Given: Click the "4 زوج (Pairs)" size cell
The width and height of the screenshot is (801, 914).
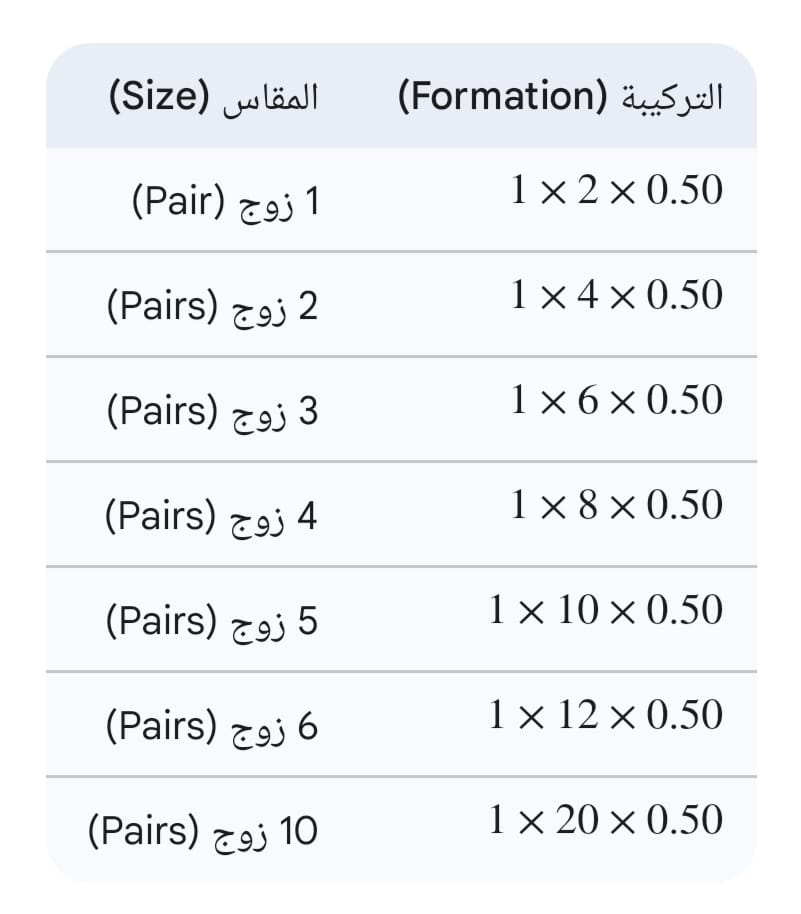Looking at the screenshot, I should pos(211,517).
